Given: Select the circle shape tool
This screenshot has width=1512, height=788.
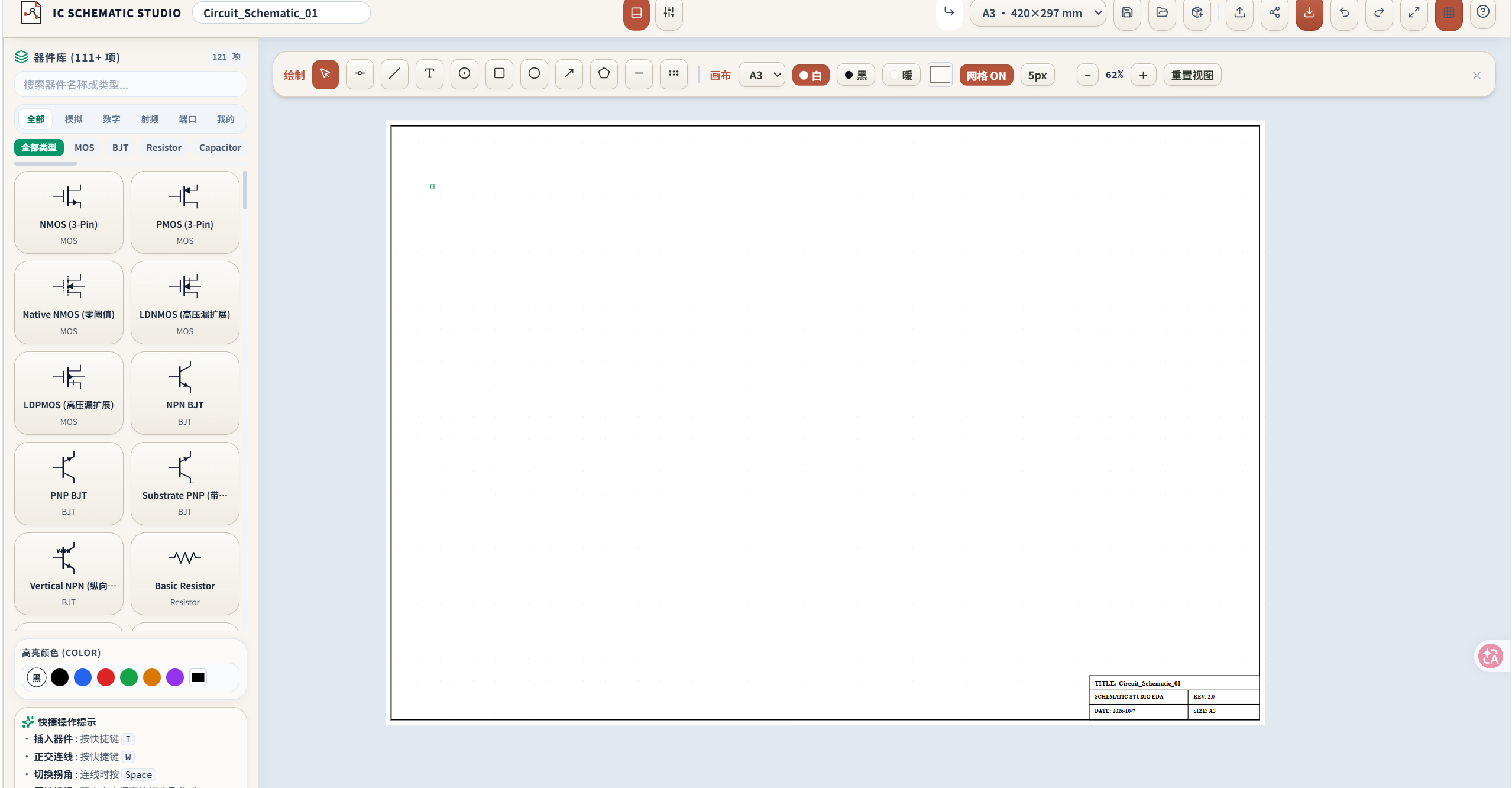Looking at the screenshot, I should click(x=534, y=74).
